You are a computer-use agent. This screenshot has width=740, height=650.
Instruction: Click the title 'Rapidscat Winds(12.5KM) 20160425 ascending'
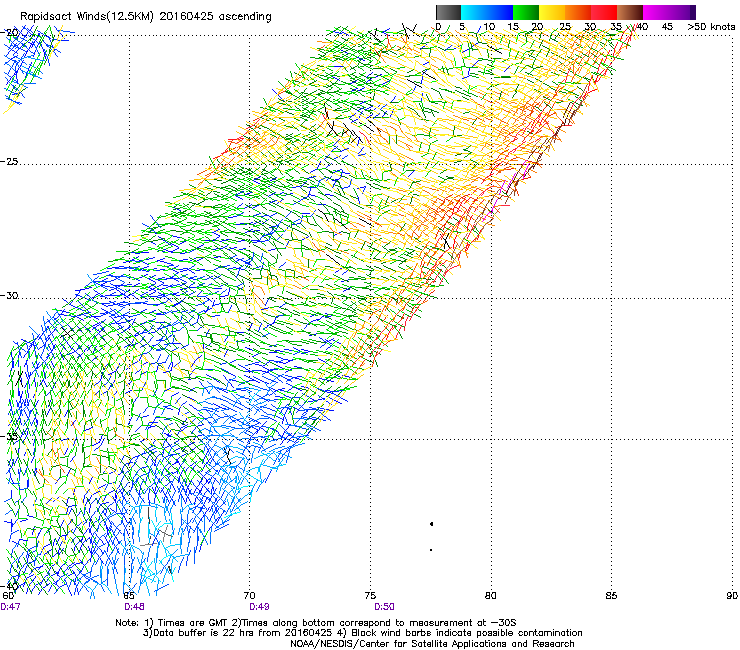click(x=146, y=17)
